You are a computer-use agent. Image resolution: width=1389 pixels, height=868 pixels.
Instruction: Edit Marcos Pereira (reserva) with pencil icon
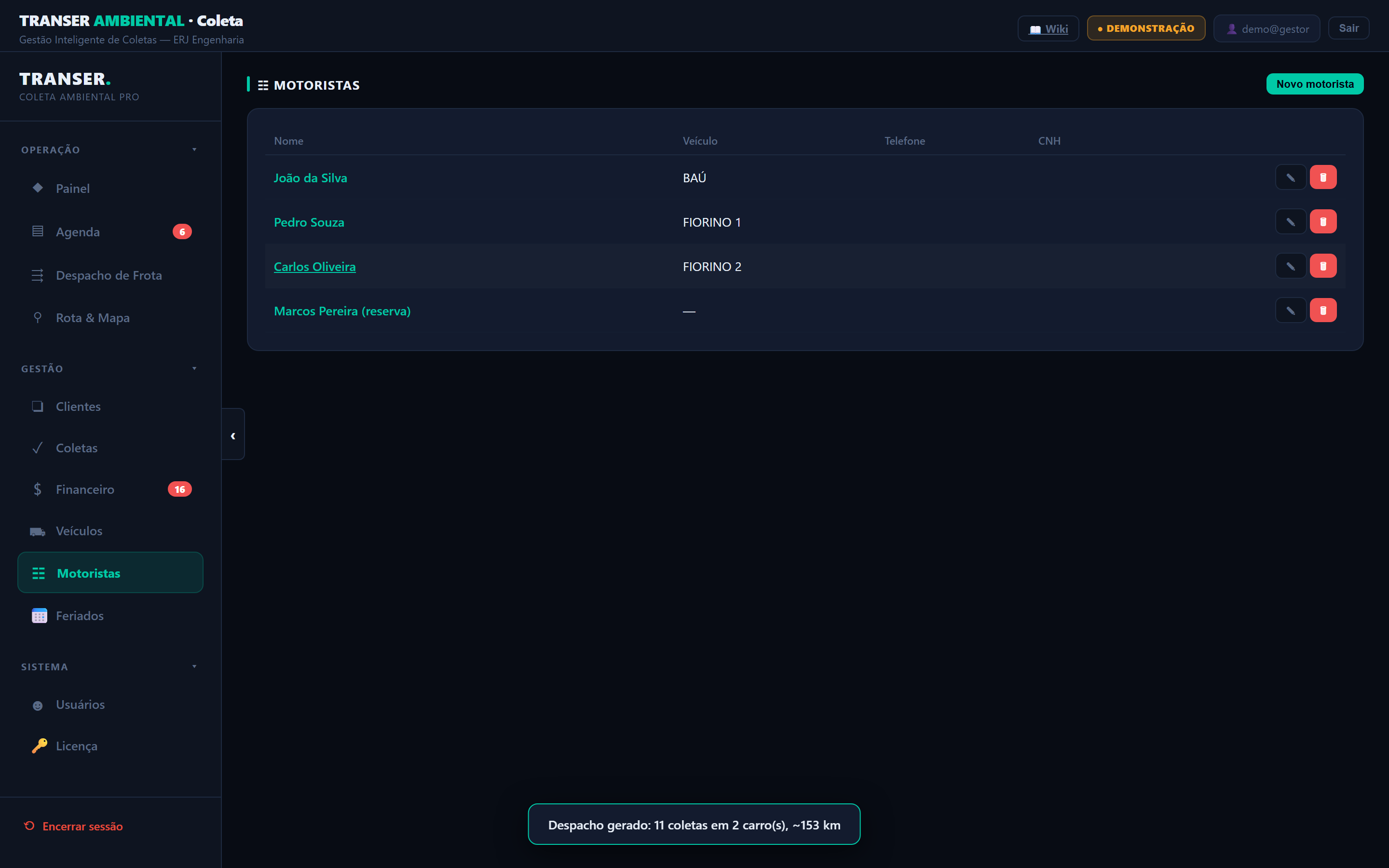1290,311
